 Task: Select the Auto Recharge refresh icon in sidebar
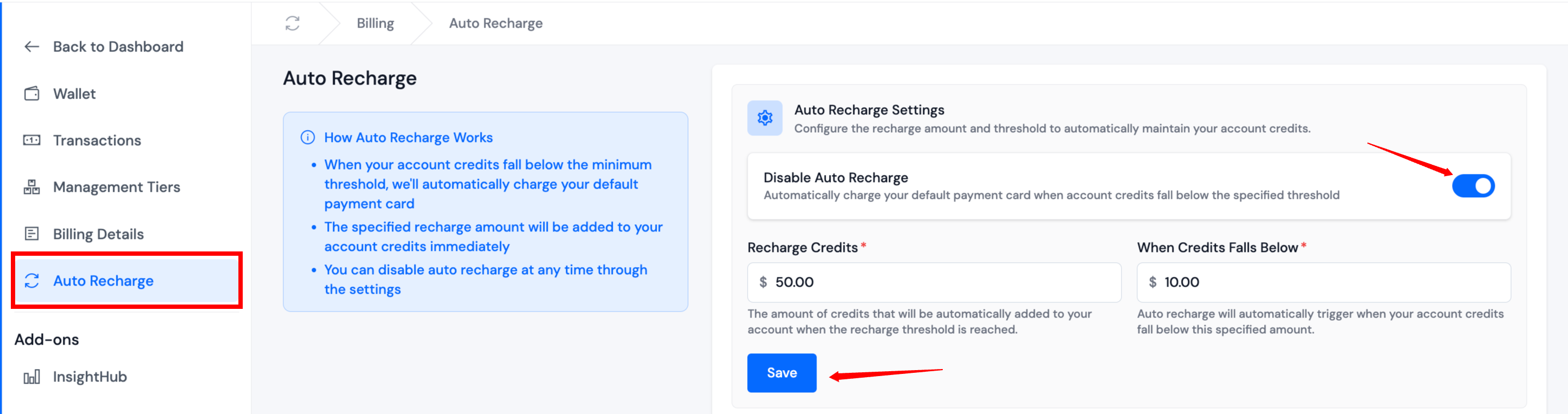31,281
